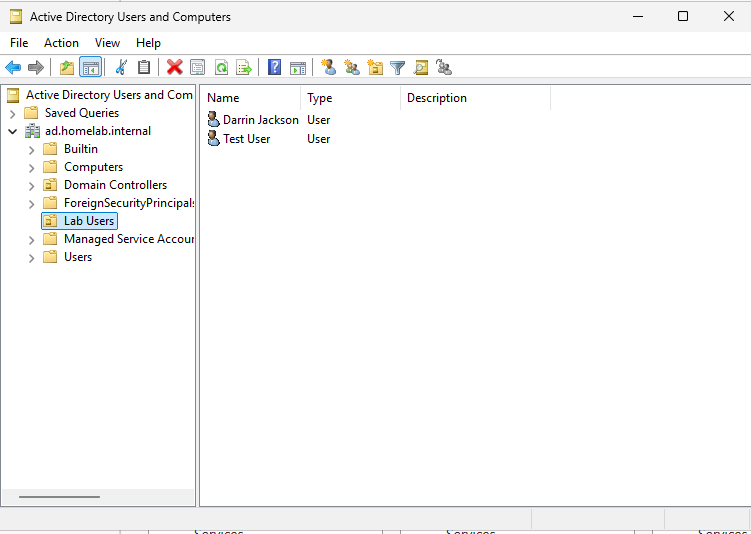The width and height of the screenshot is (751, 534).
Task: Expand the ForeignSecurityPrincipals container
Action: [32, 204]
